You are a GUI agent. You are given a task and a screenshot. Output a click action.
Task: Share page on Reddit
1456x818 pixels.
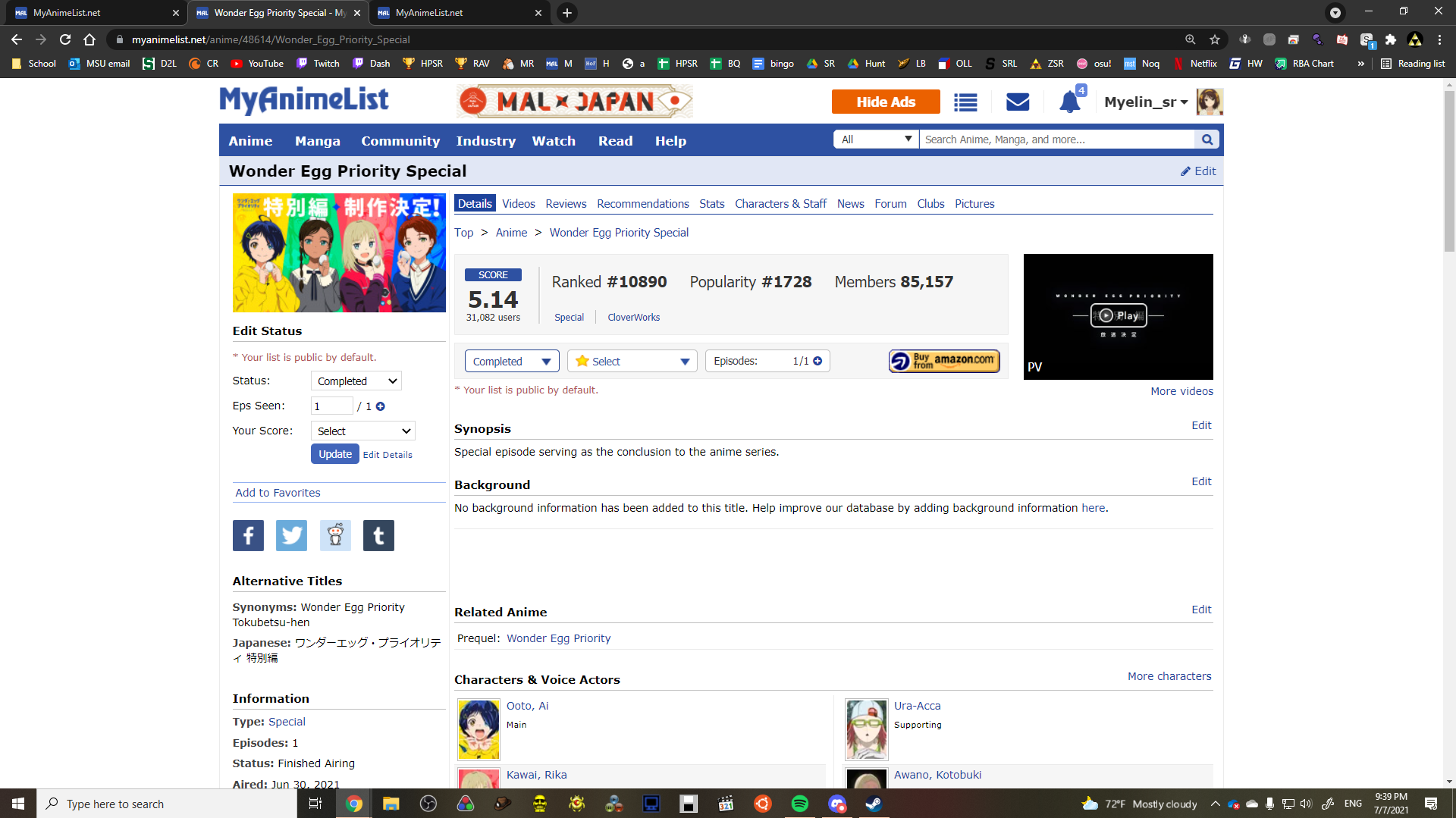tap(335, 535)
